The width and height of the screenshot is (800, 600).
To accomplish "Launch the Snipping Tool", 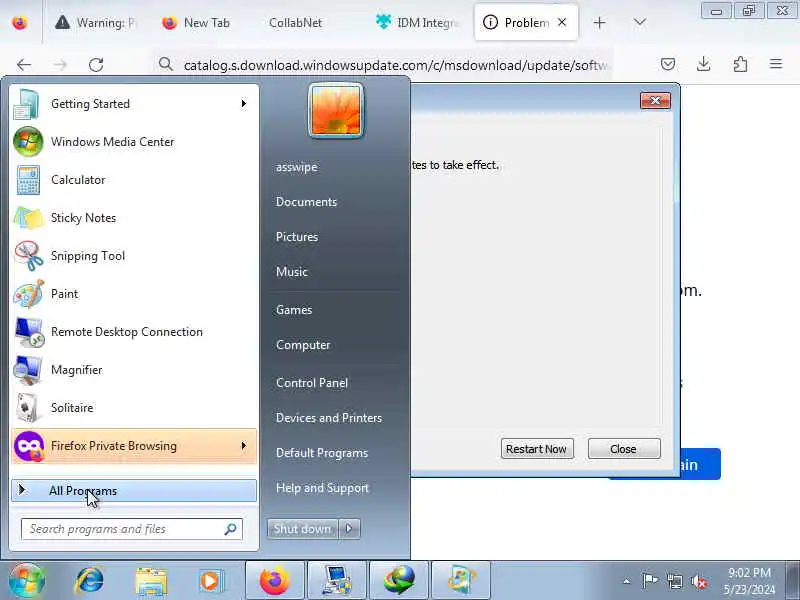I will 134,256.
